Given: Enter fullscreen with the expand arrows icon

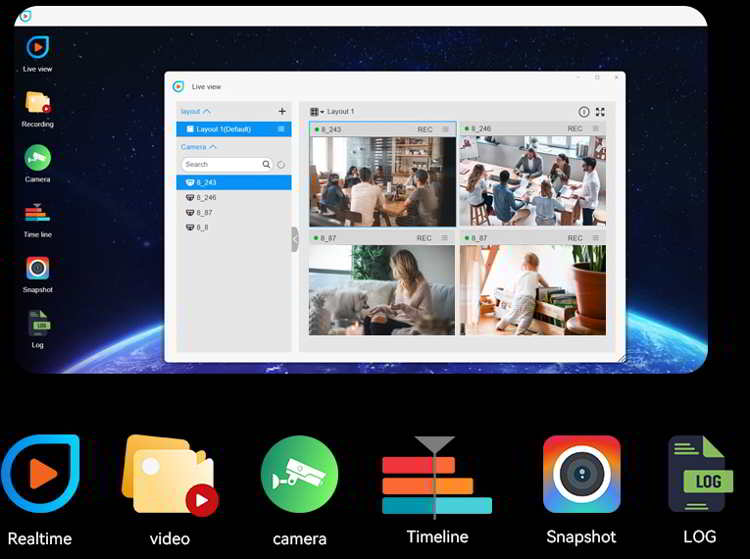Looking at the screenshot, I should pyautogui.click(x=600, y=112).
